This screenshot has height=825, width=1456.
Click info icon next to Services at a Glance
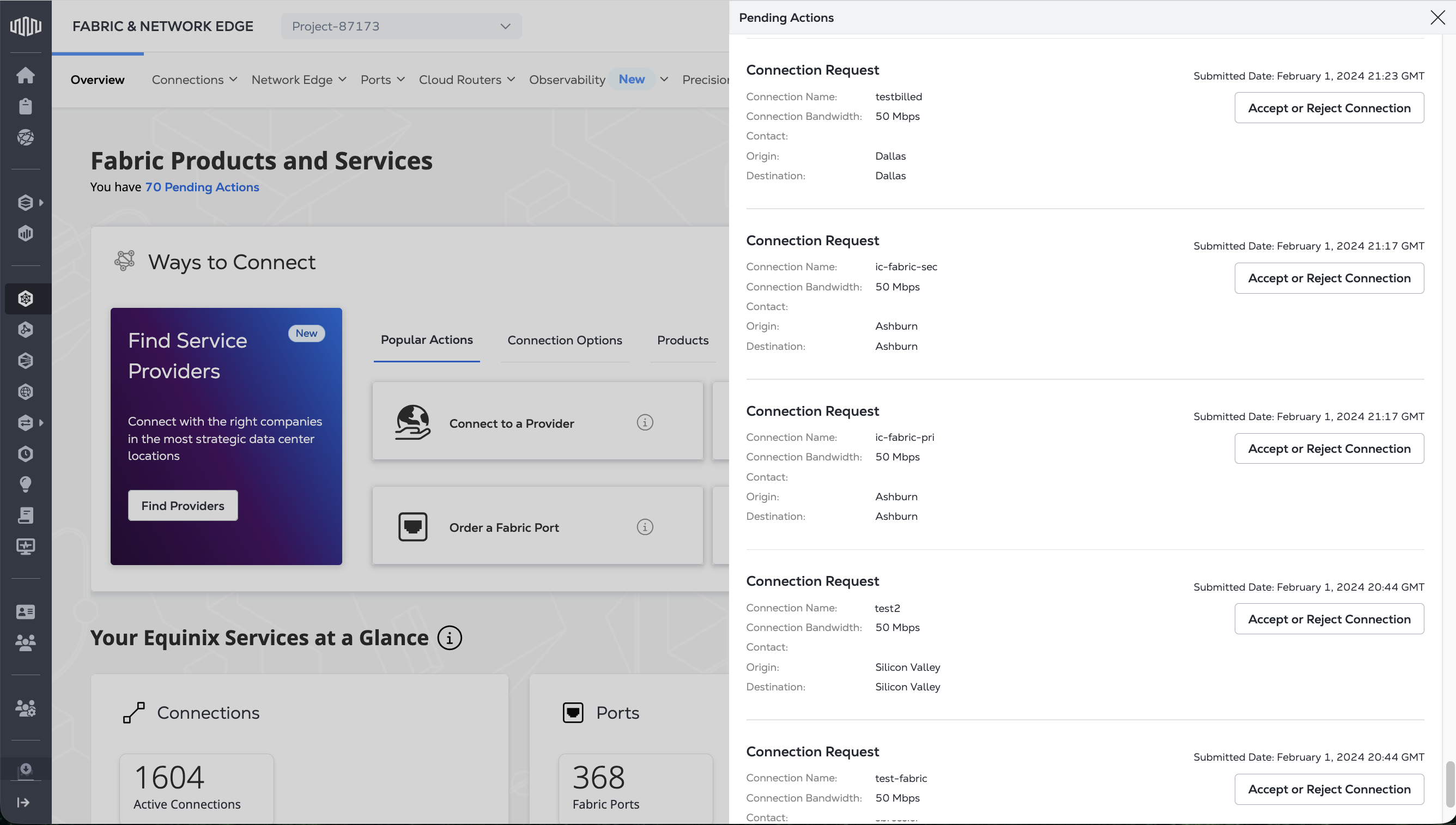click(449, 638)
